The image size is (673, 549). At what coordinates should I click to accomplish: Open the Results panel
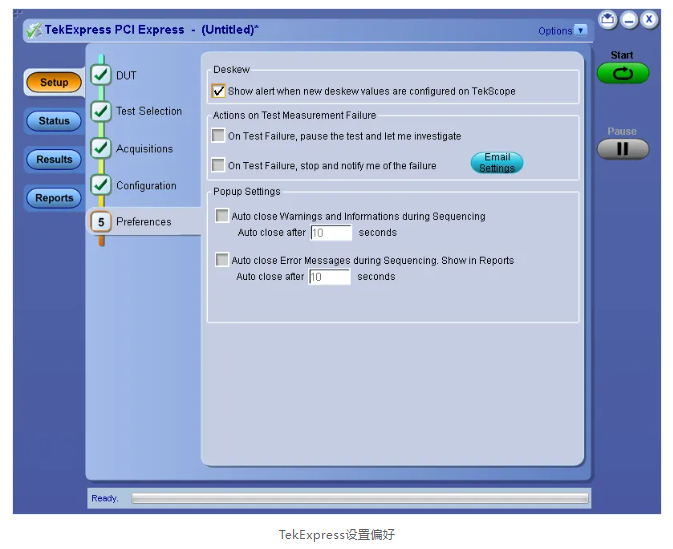tap(54, 159)
